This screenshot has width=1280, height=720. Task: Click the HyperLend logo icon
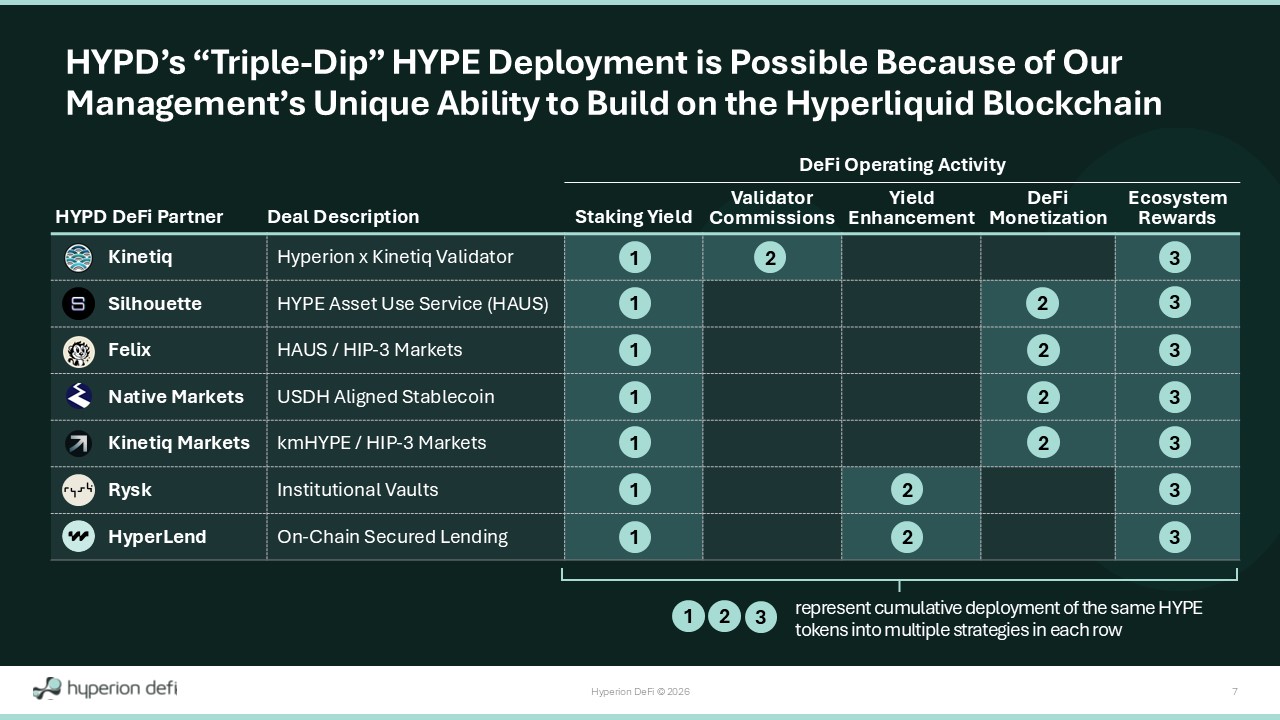click(79, 537)
